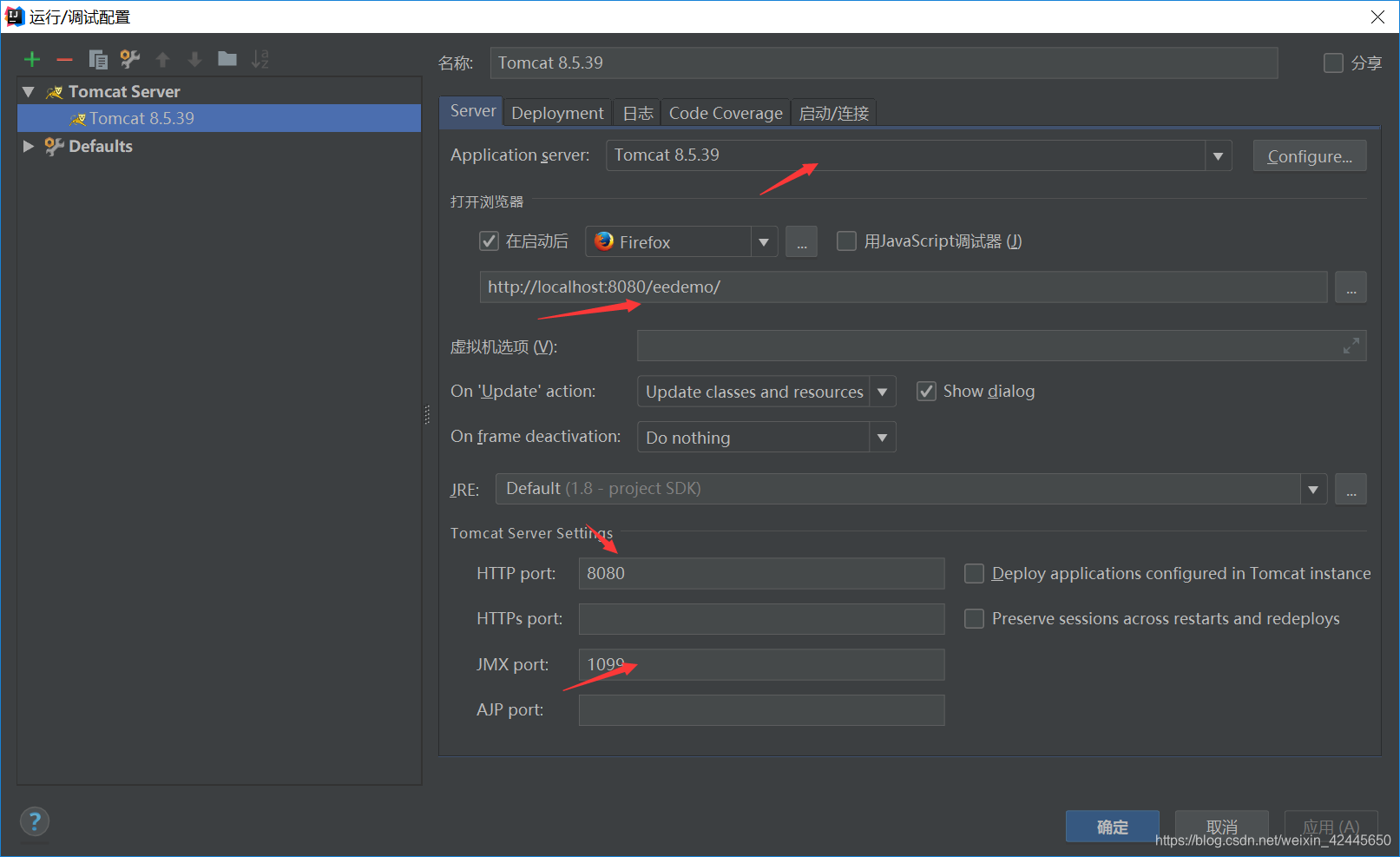Click browse button beside JRE field
Viewport: 1400px width, 857px height.
pos(1351,490)
